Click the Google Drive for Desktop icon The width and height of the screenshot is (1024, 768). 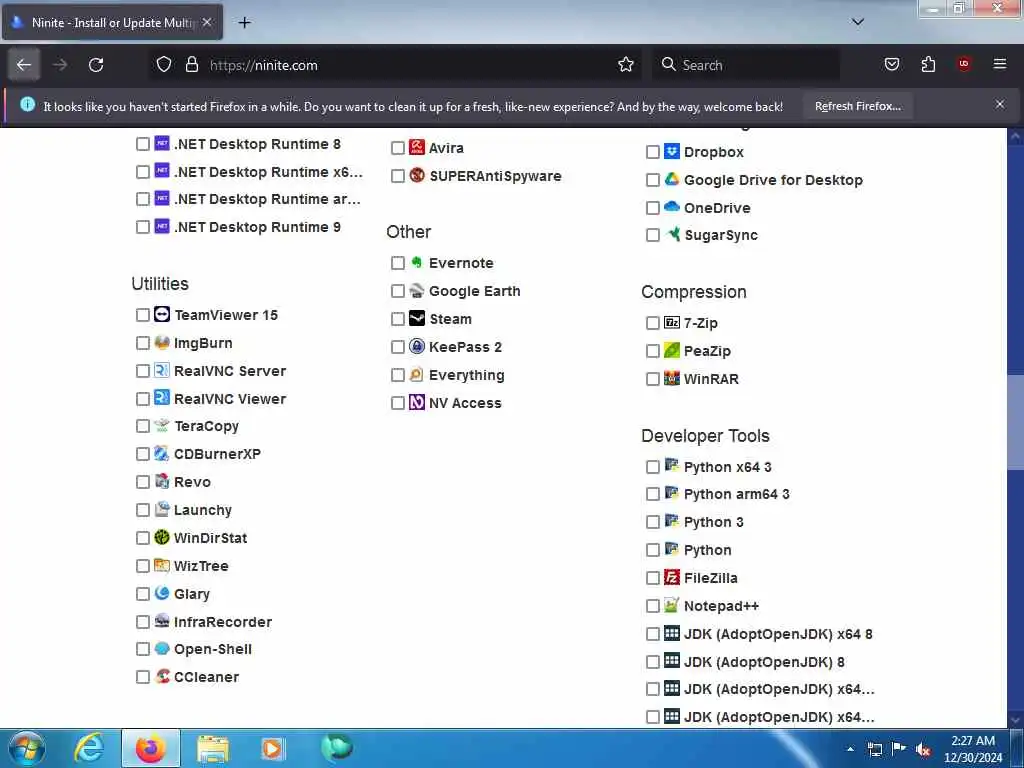point(672,179)
